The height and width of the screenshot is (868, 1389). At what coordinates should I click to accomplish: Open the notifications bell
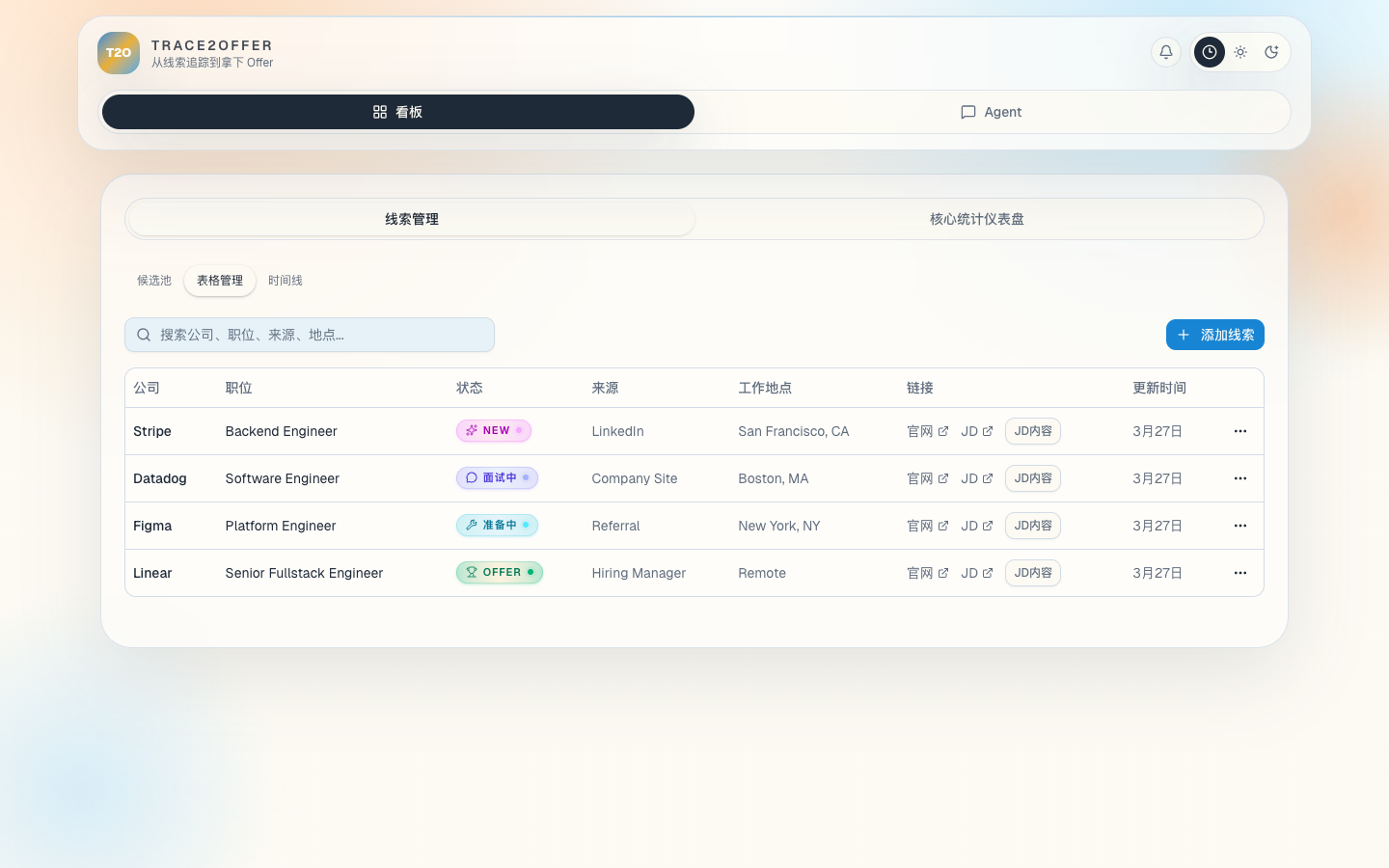point(1166,52)
